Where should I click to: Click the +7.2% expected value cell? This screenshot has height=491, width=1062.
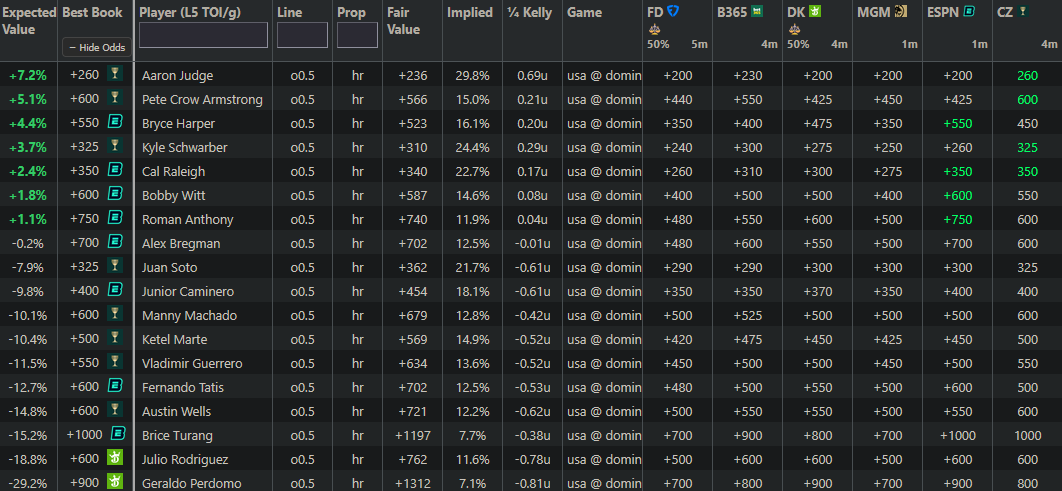[x=28, y=76]
